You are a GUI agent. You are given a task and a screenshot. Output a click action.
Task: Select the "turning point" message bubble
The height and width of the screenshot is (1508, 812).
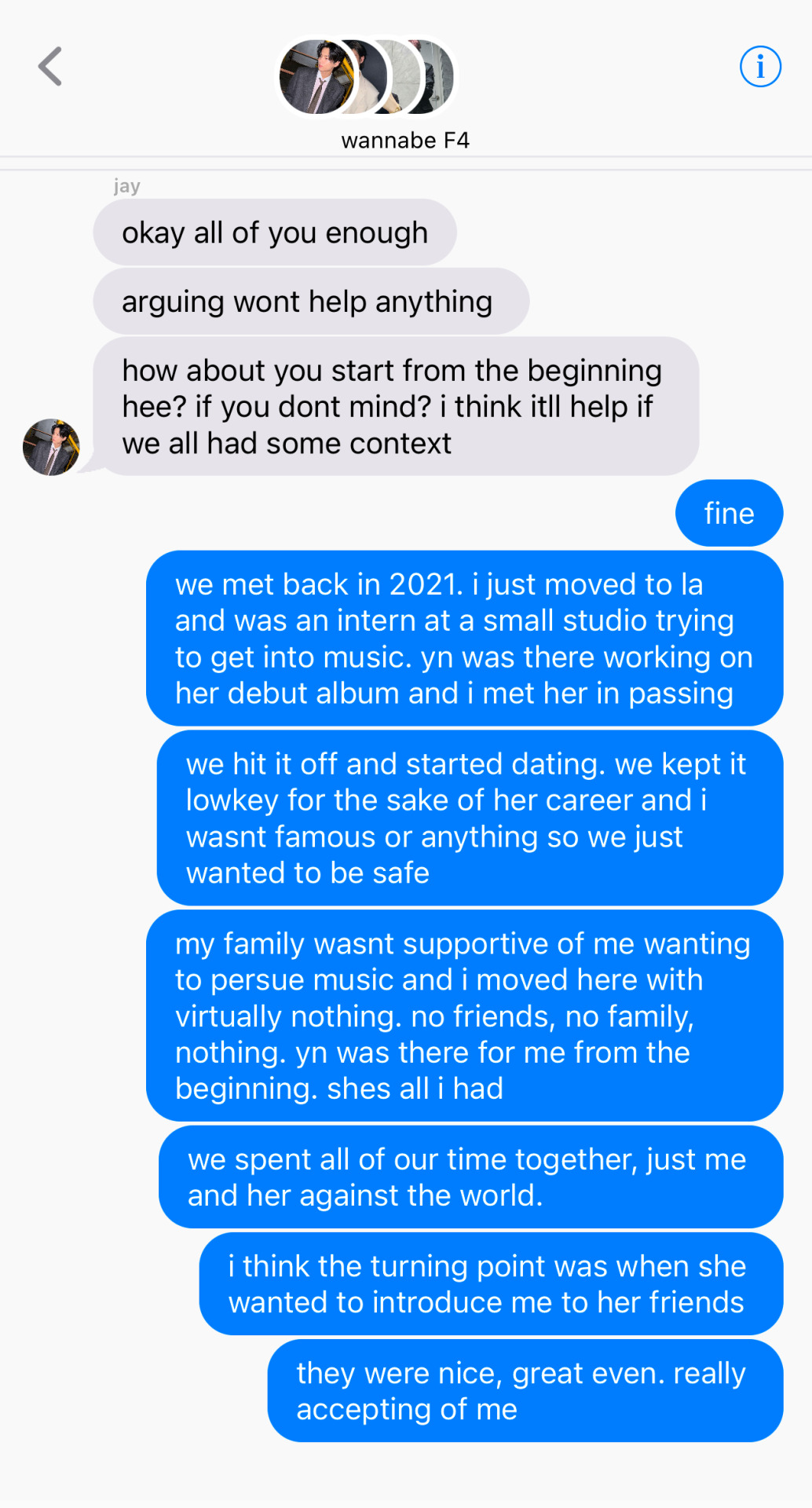coord(491,1283)
